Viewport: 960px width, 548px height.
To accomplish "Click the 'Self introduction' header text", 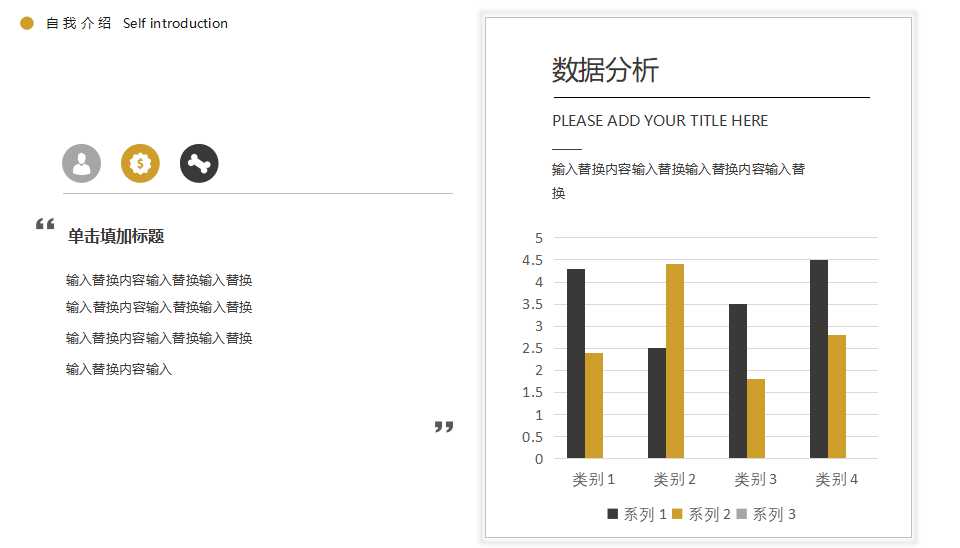I will (175, 23).
